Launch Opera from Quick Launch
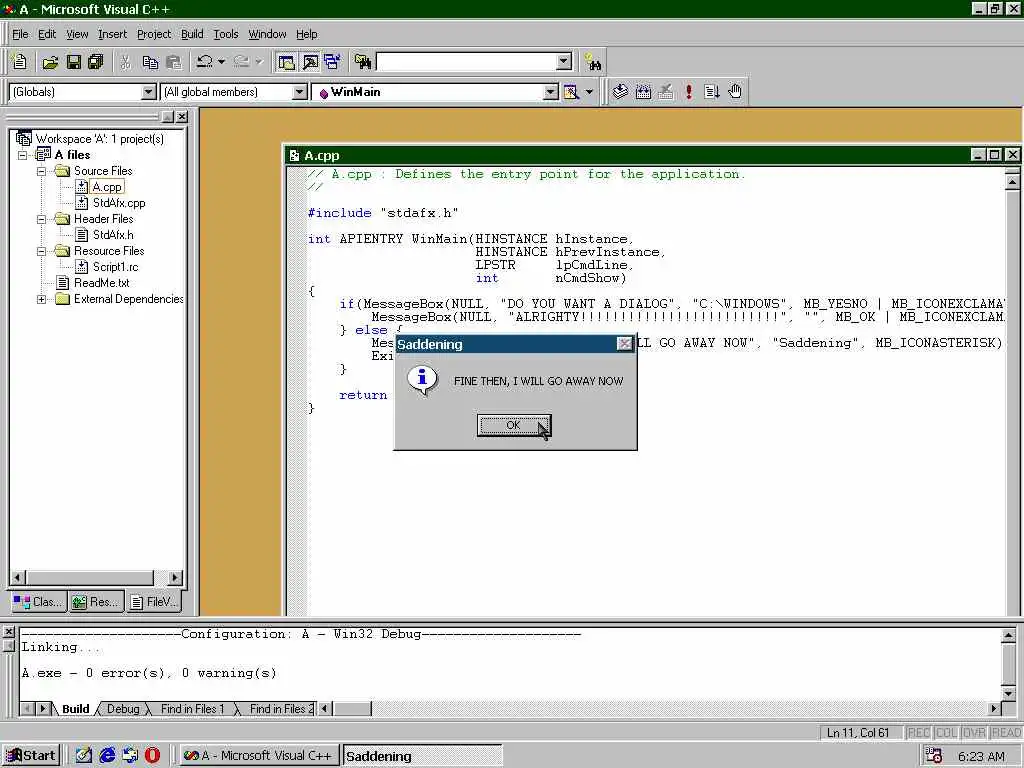 tap(152, 756)
